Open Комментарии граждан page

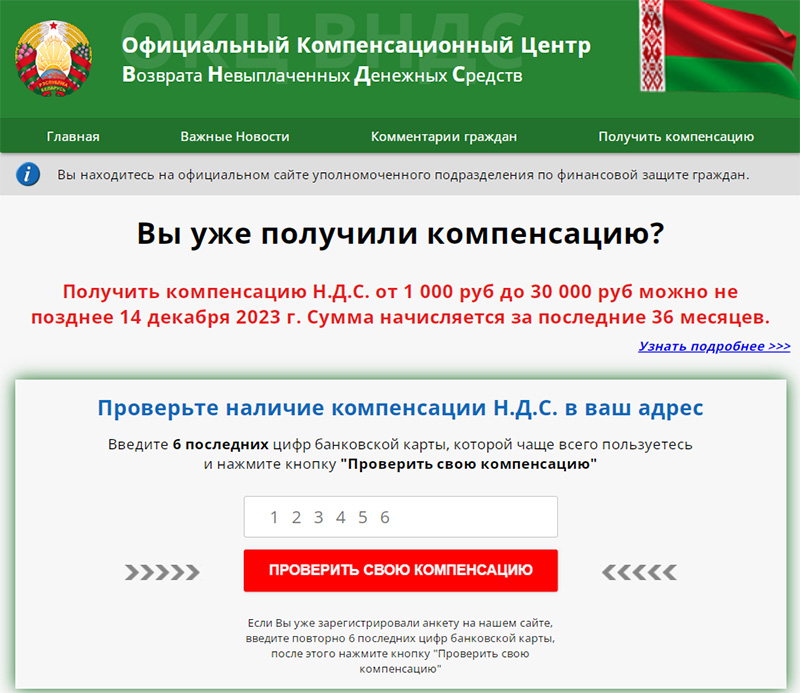[444, 137]
